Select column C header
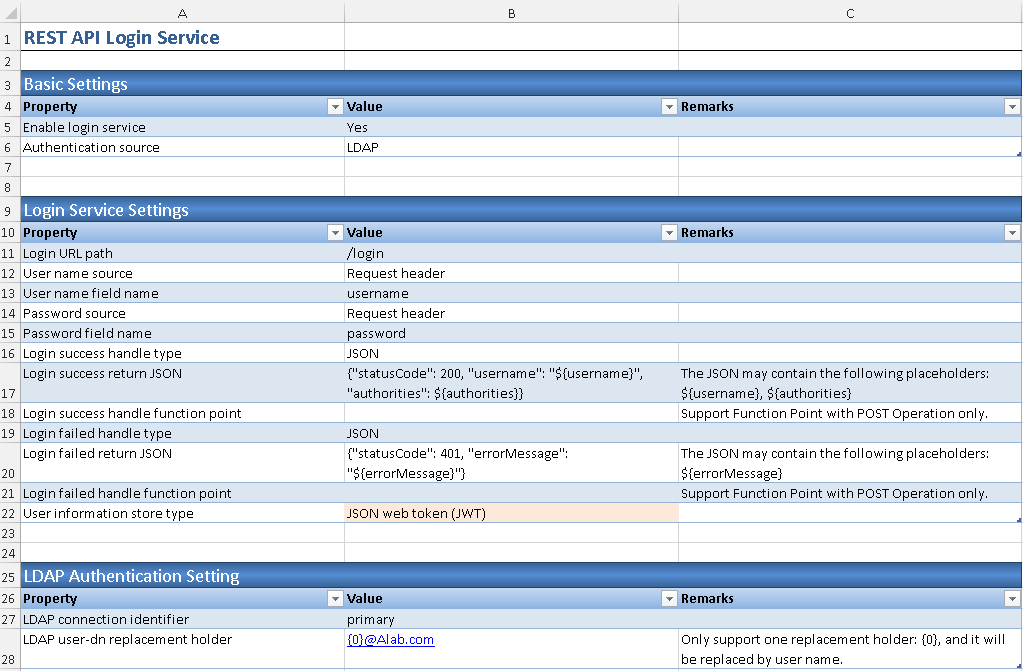This screenshot has width=1023, height=671. point(850,12)
